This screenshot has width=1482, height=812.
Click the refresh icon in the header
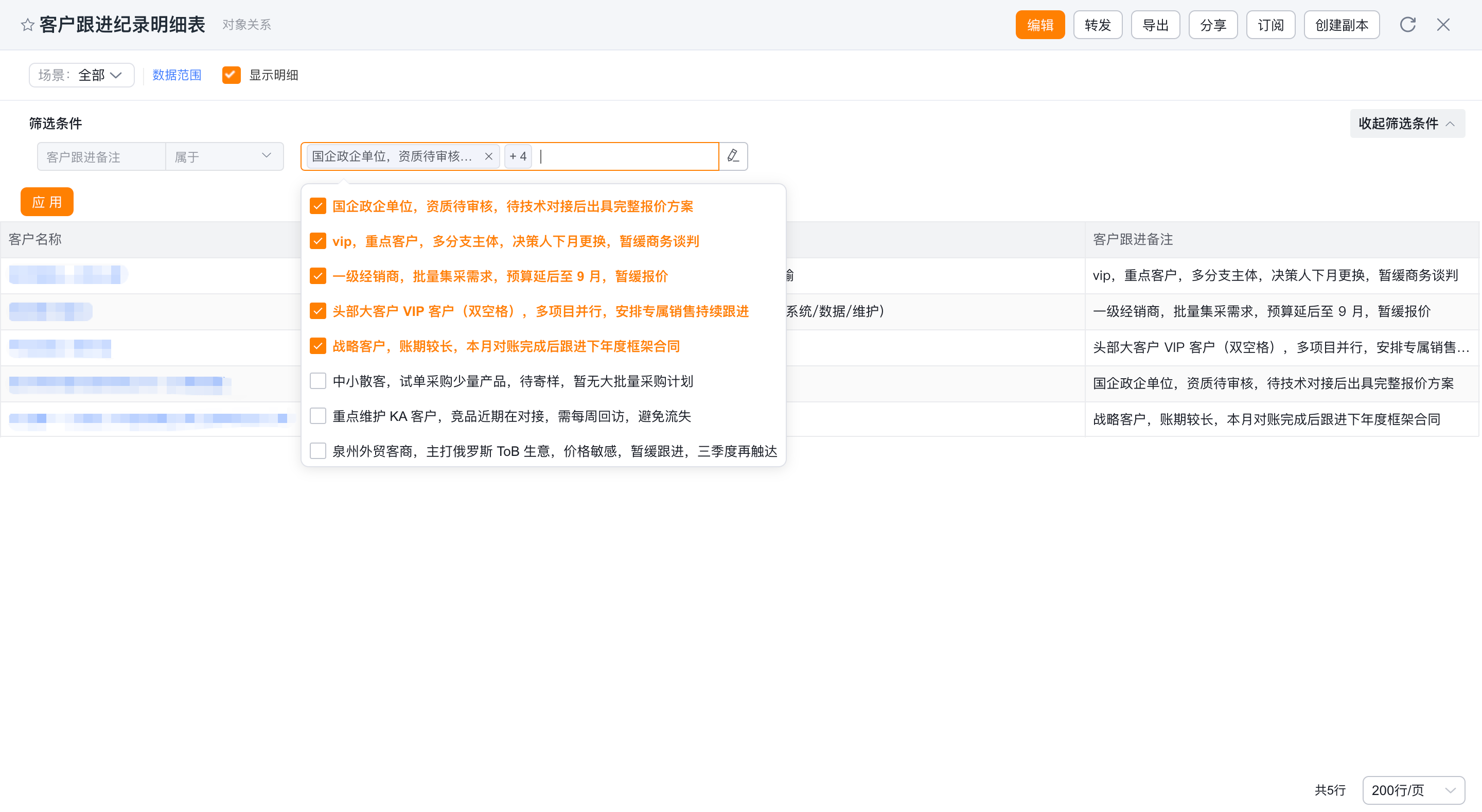point(1407,25)
